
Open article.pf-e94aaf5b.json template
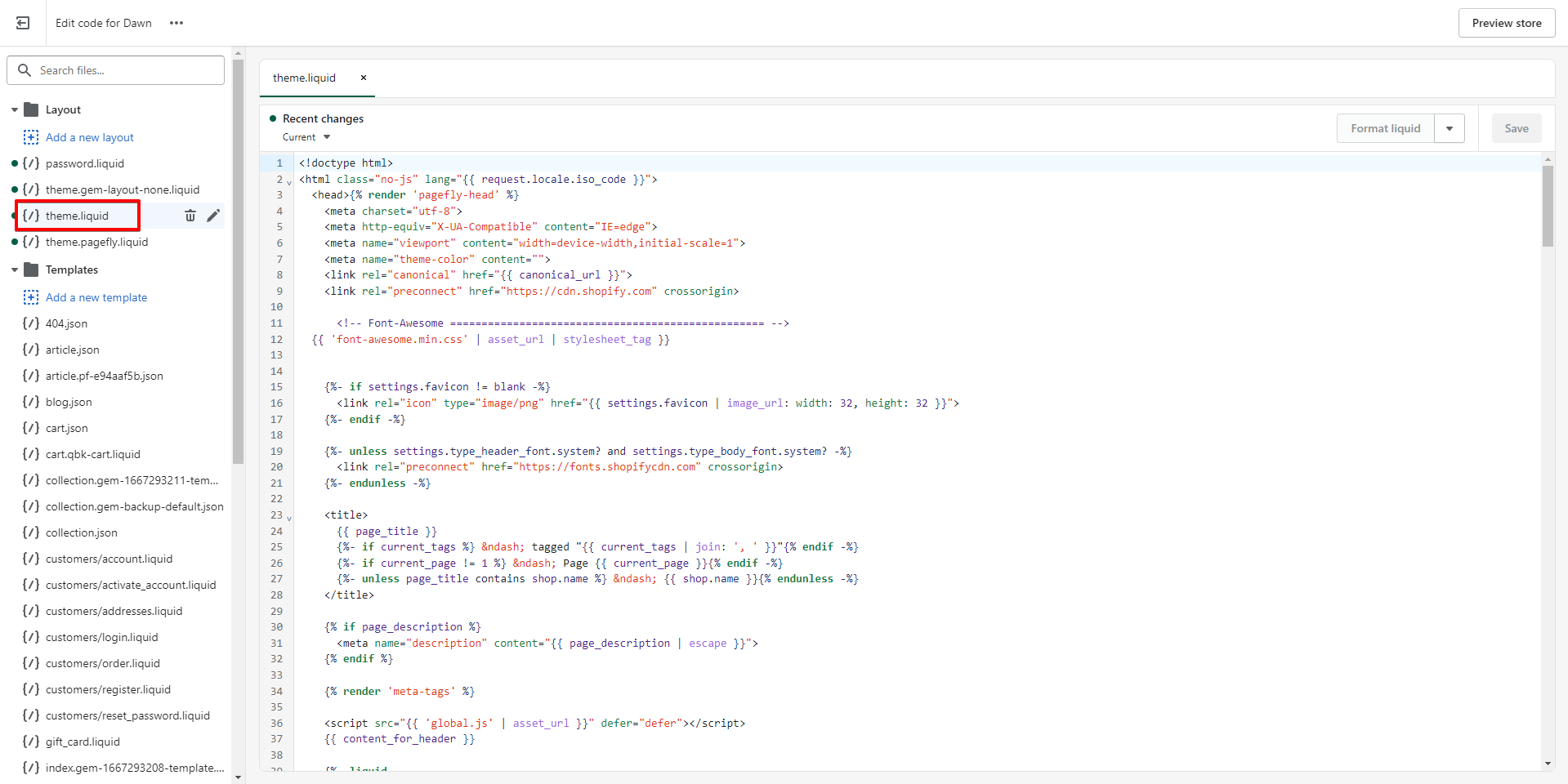click(x=104, y=376)
